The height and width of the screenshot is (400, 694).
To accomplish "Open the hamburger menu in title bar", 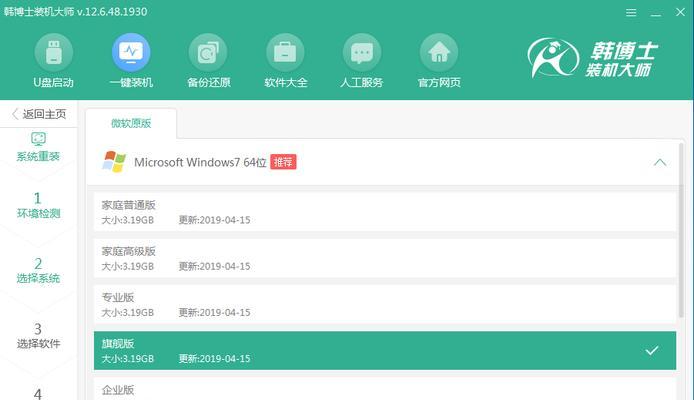I will pyautogui.click(x=631, y=12).
